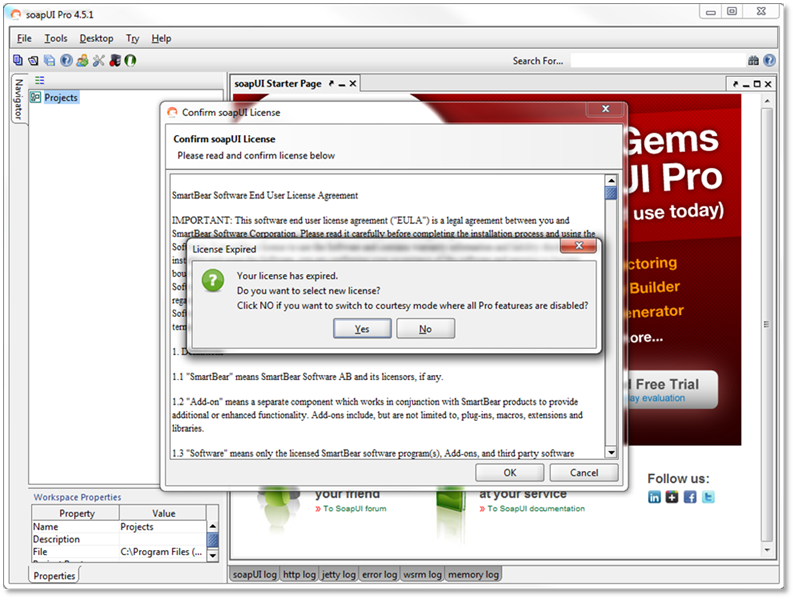This screenshot has width=794, height=599.
Task: Click into the Search For input field
Action: tap(656, 61)
